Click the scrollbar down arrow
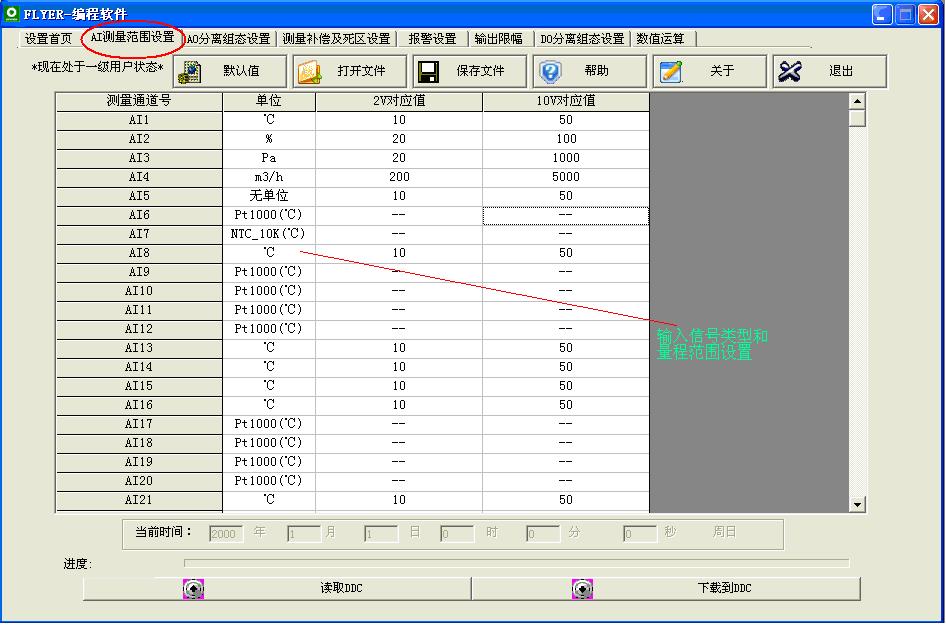Screen dimensions: 946x625 pyautogui.click(x=857, y=505)
